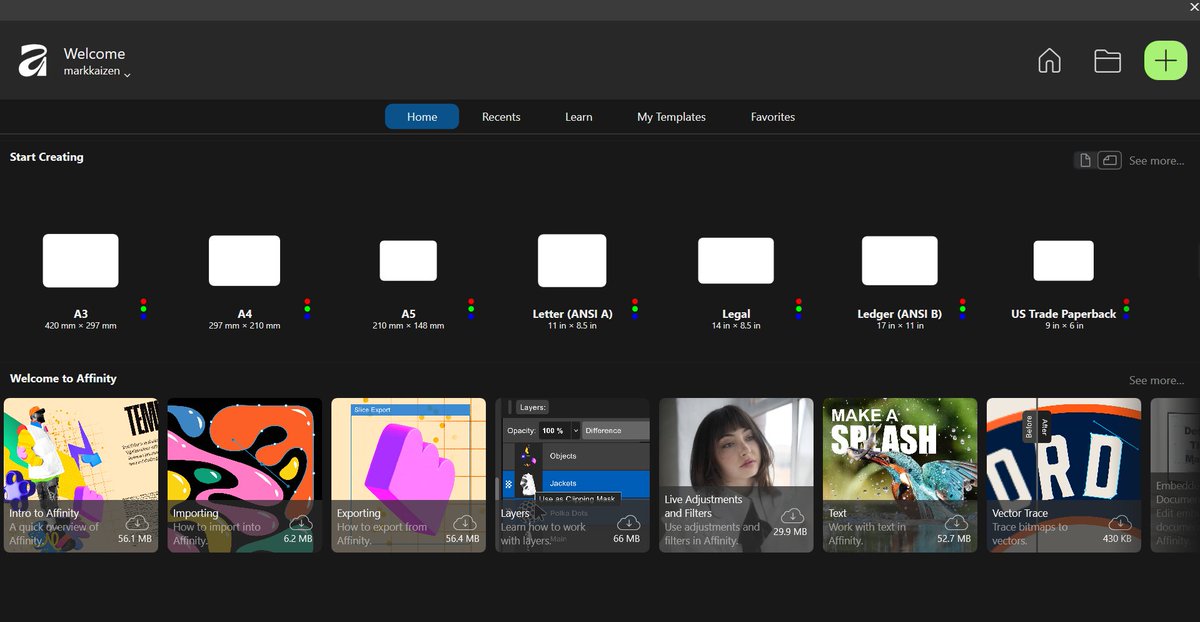Click the '420 mm × 297 mm' size text
Image resolution: width=1200 pixels, height=622 pixels.
coord(81,326)
